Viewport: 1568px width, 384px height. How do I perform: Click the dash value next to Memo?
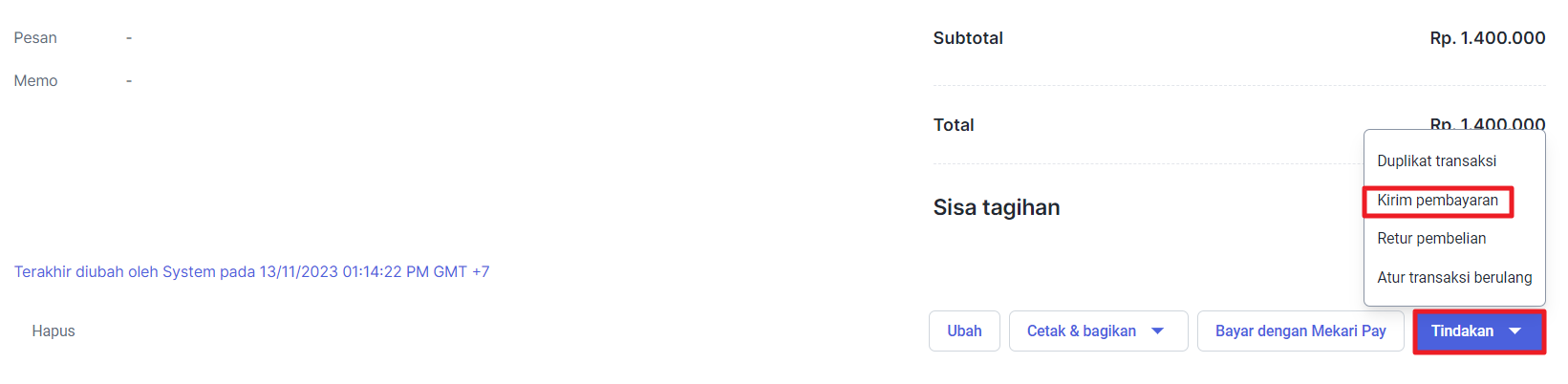click(129, 81)
